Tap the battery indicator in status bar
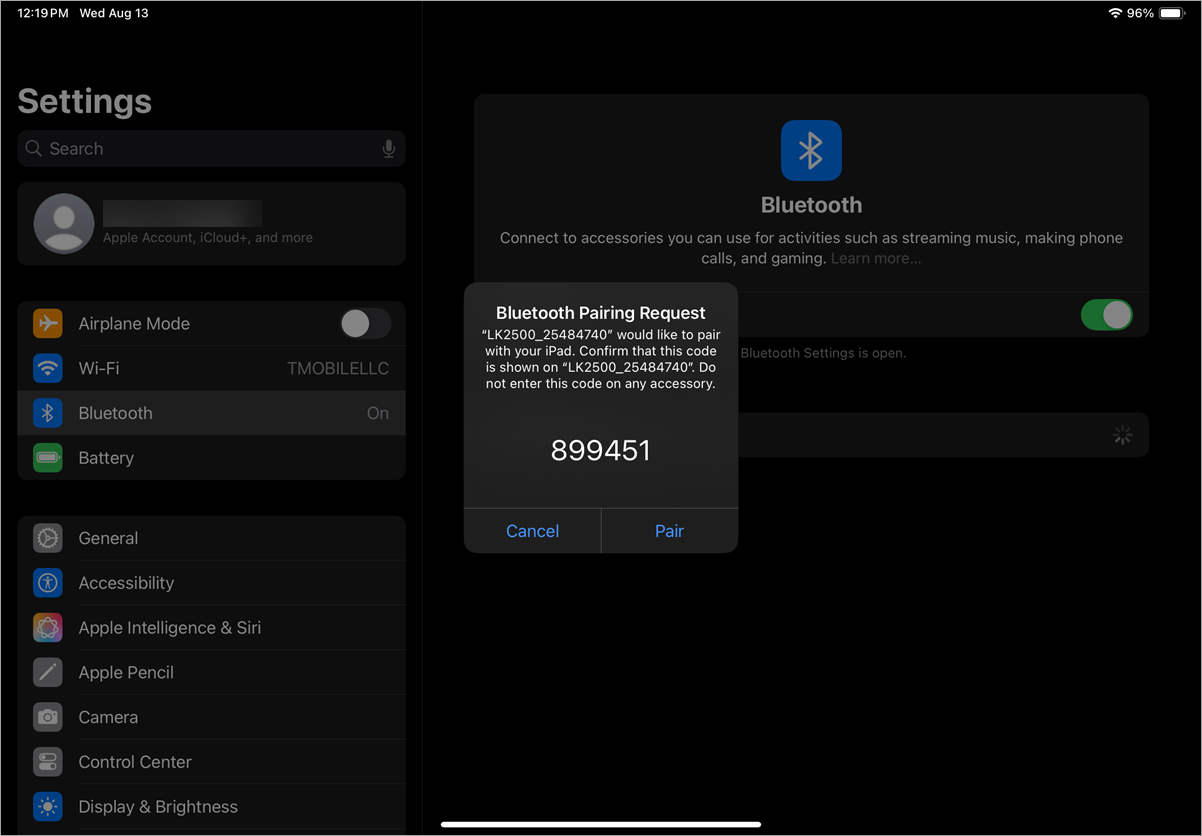Viewport: 1202px width, 836px height. click(1172, 13)
